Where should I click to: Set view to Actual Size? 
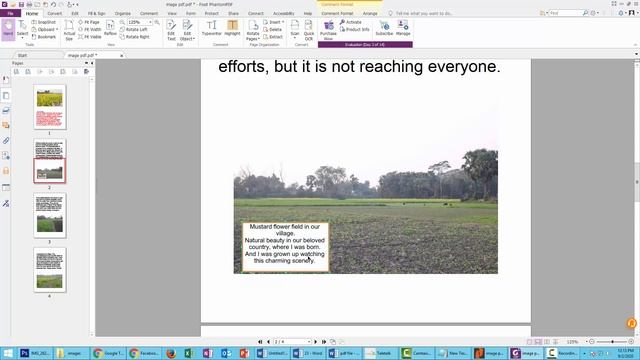click(x=69, y=30)
